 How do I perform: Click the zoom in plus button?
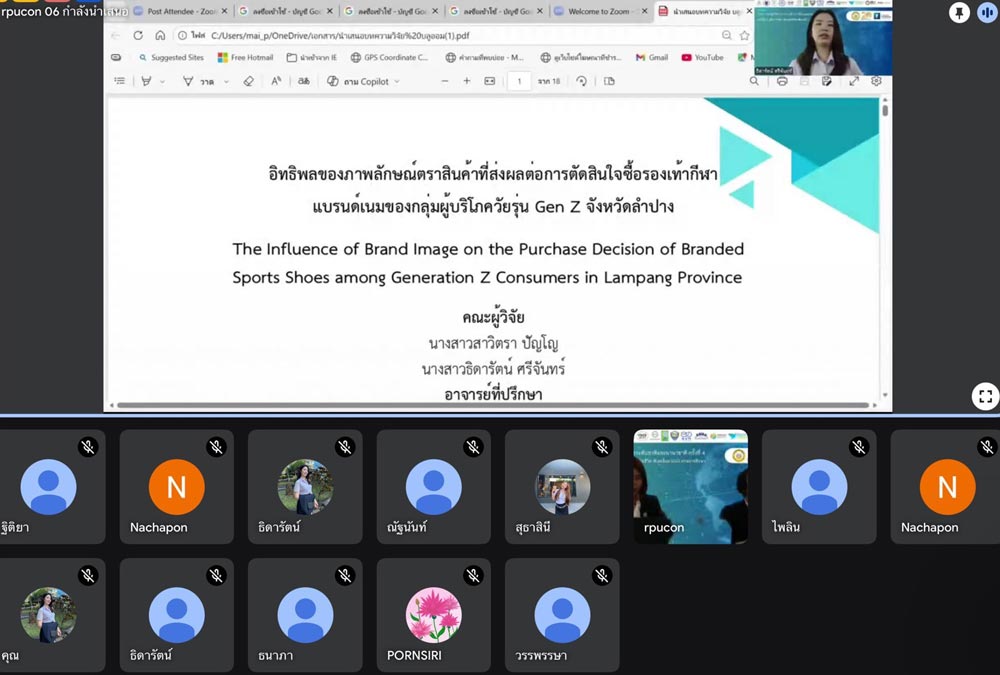[466, 81]
